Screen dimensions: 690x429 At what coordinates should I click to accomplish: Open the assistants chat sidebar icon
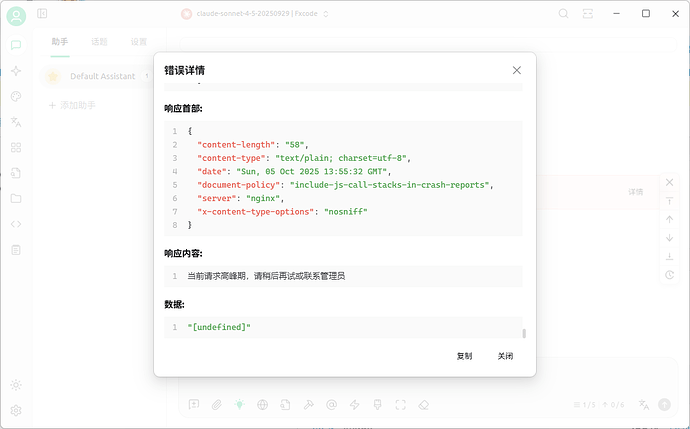click(16, 45)
